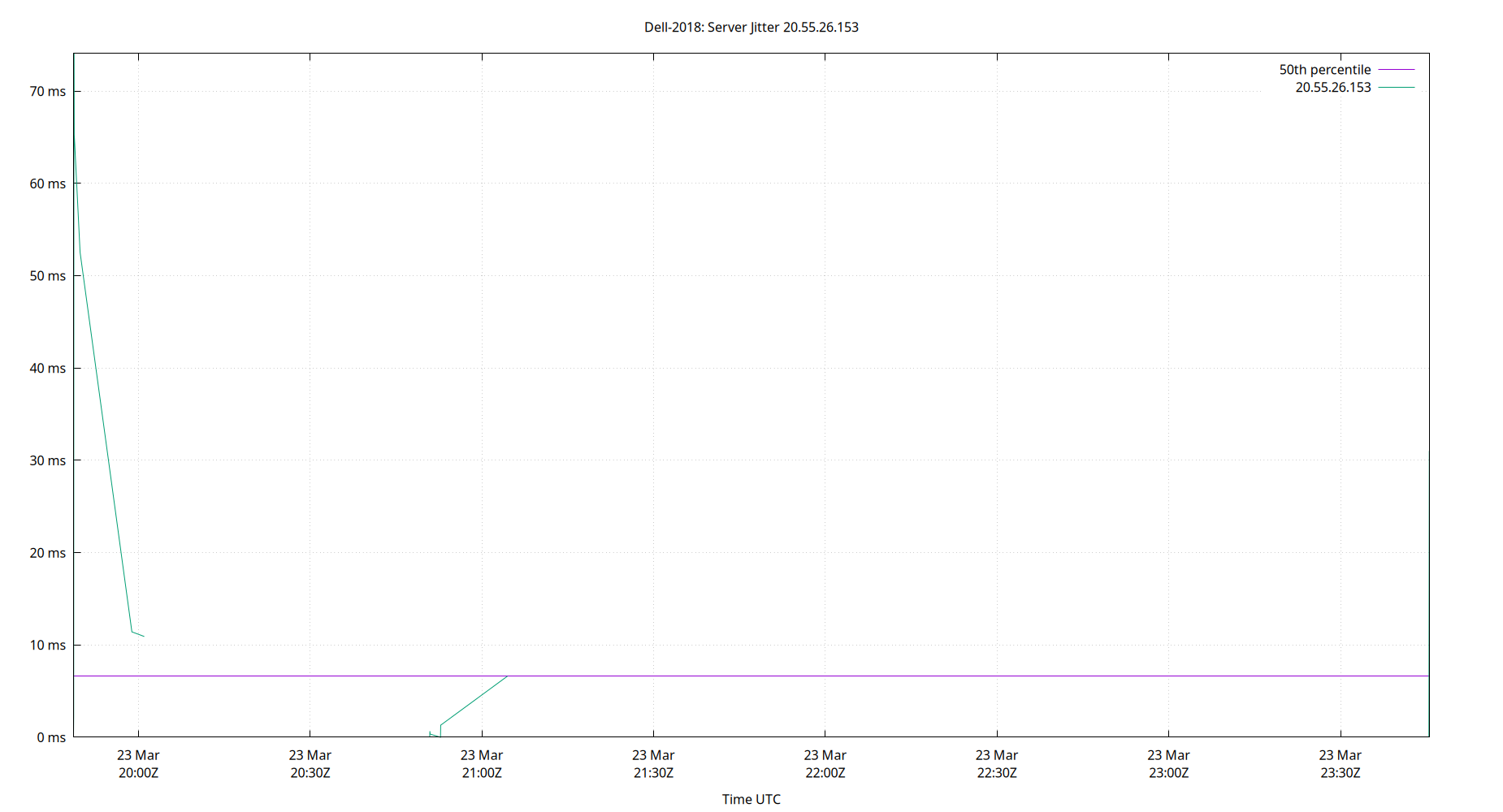Image resolution: width=1503 pixels, height=812 pixels.
Task: Click the legend entry "50th percentile"
Action: point(1324,69)
